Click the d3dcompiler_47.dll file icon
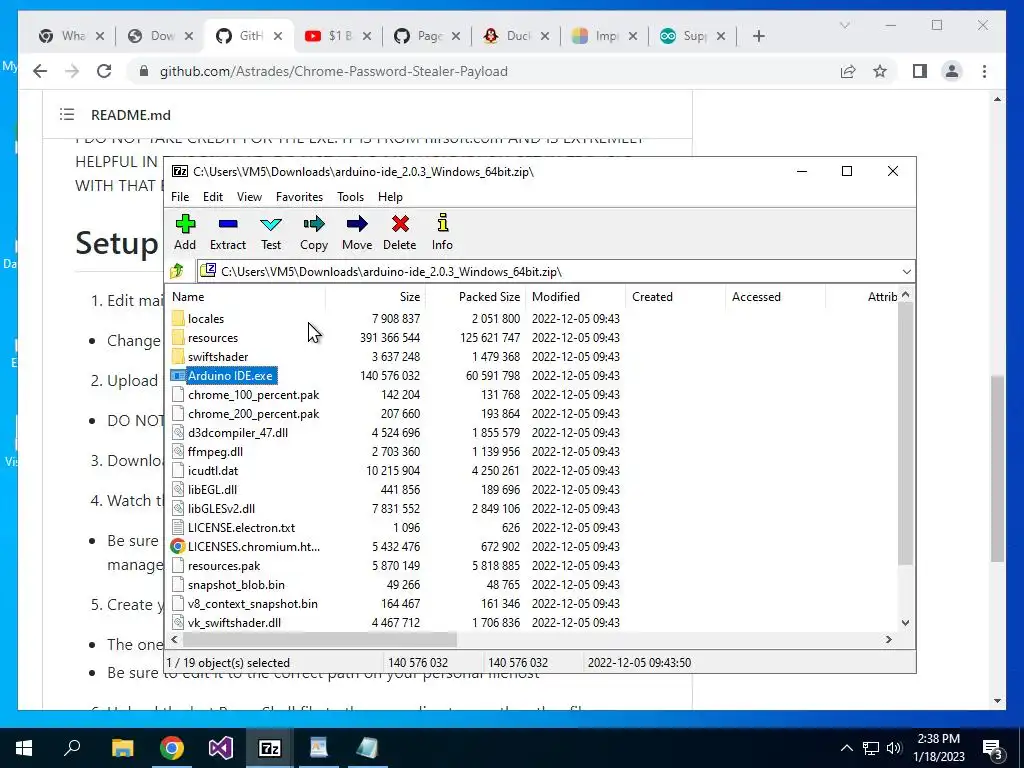 click(178, 432)
